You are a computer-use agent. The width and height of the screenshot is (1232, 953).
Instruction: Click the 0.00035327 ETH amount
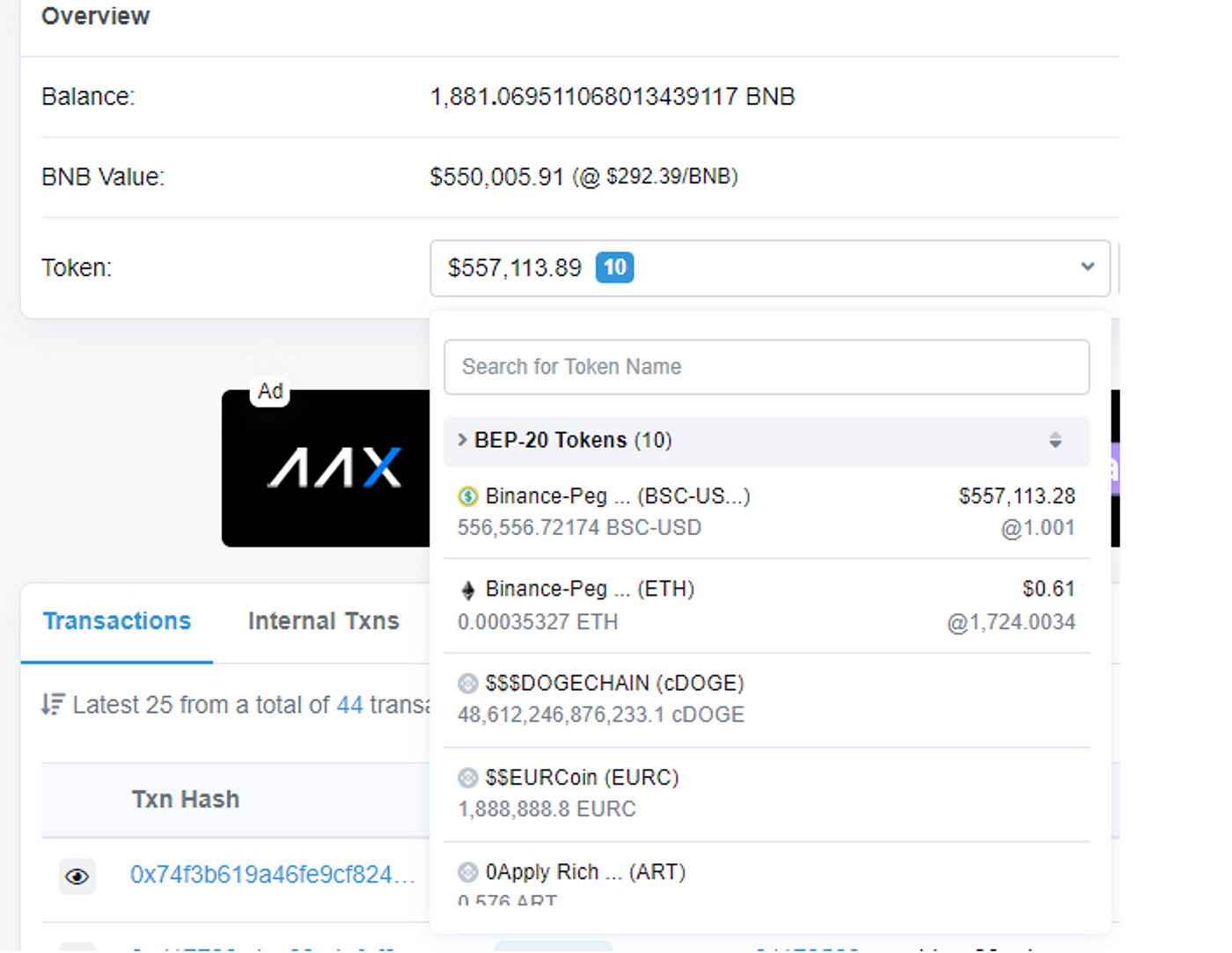pyautogui.click(x=538, y=622)
